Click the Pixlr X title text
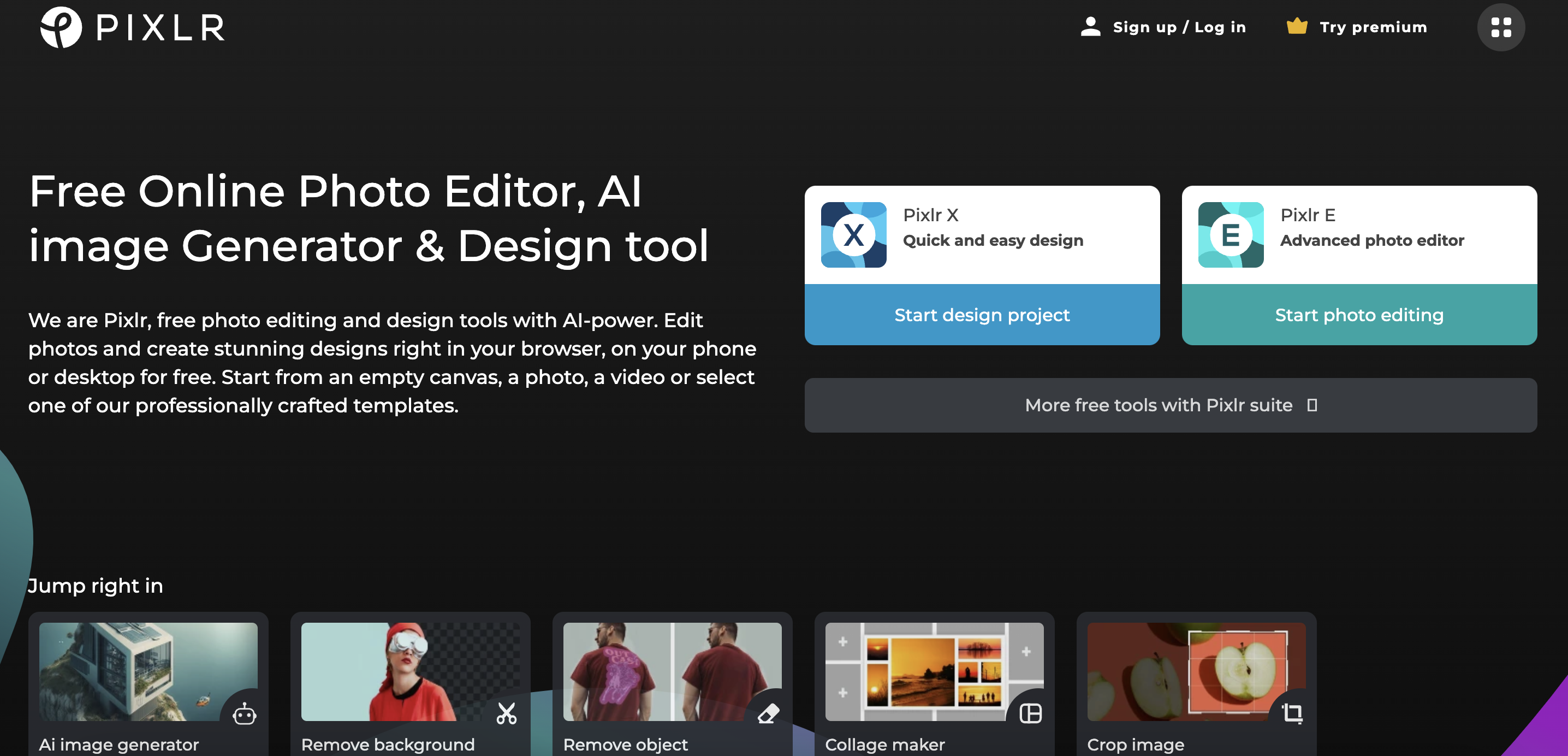1568x756 pixels. (931, 215)
